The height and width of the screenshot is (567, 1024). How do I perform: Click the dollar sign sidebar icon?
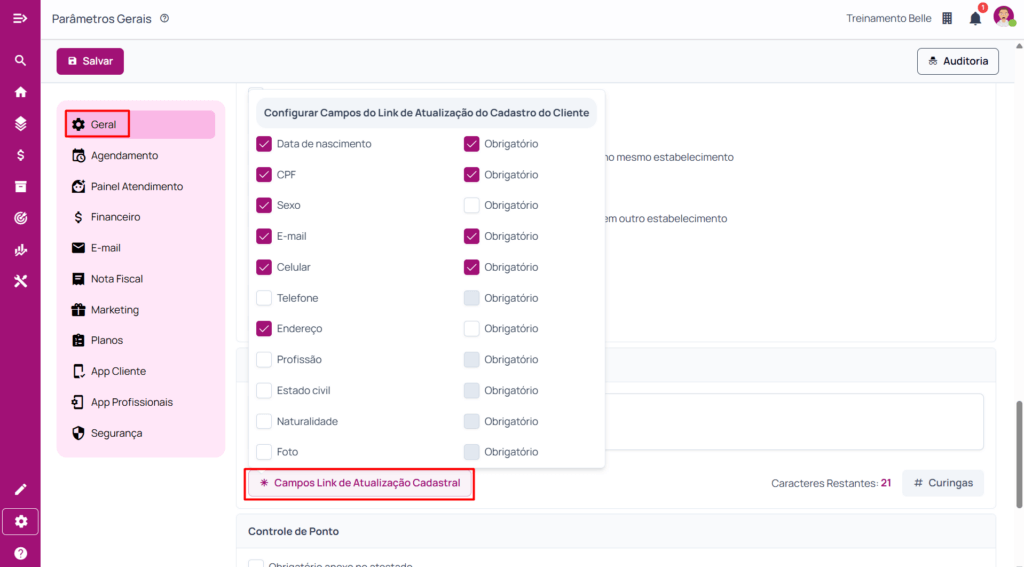20,155
